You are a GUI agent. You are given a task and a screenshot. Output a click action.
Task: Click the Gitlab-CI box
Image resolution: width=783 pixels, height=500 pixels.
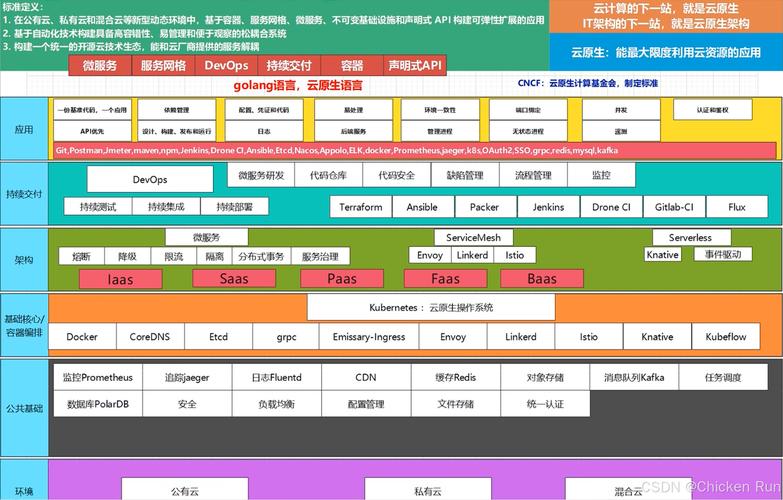[674, 207]
